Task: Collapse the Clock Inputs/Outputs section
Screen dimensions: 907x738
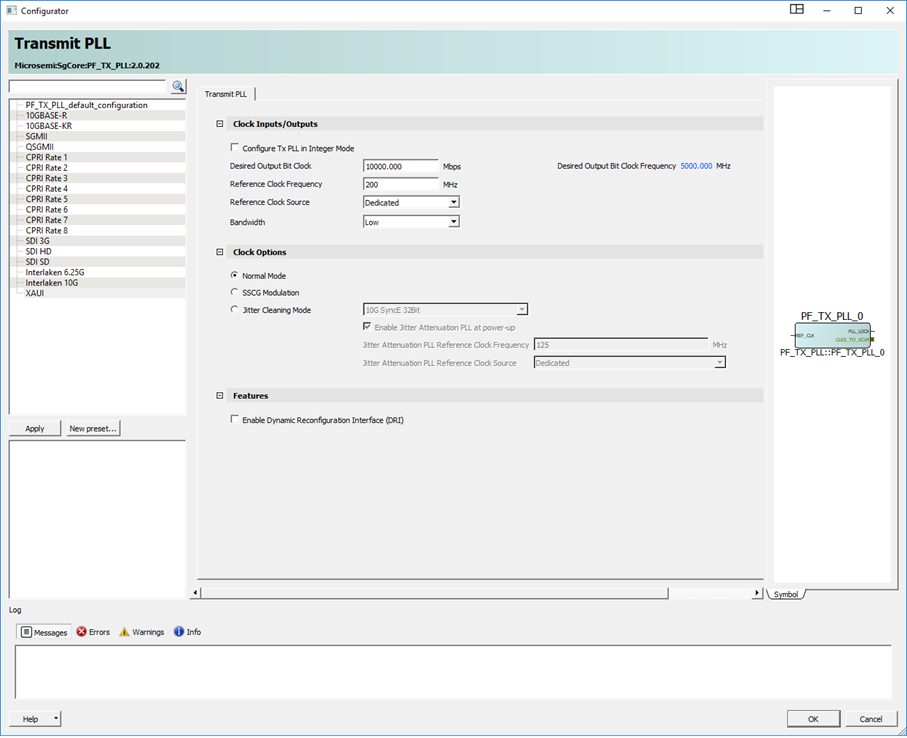Action: point(220,124)
